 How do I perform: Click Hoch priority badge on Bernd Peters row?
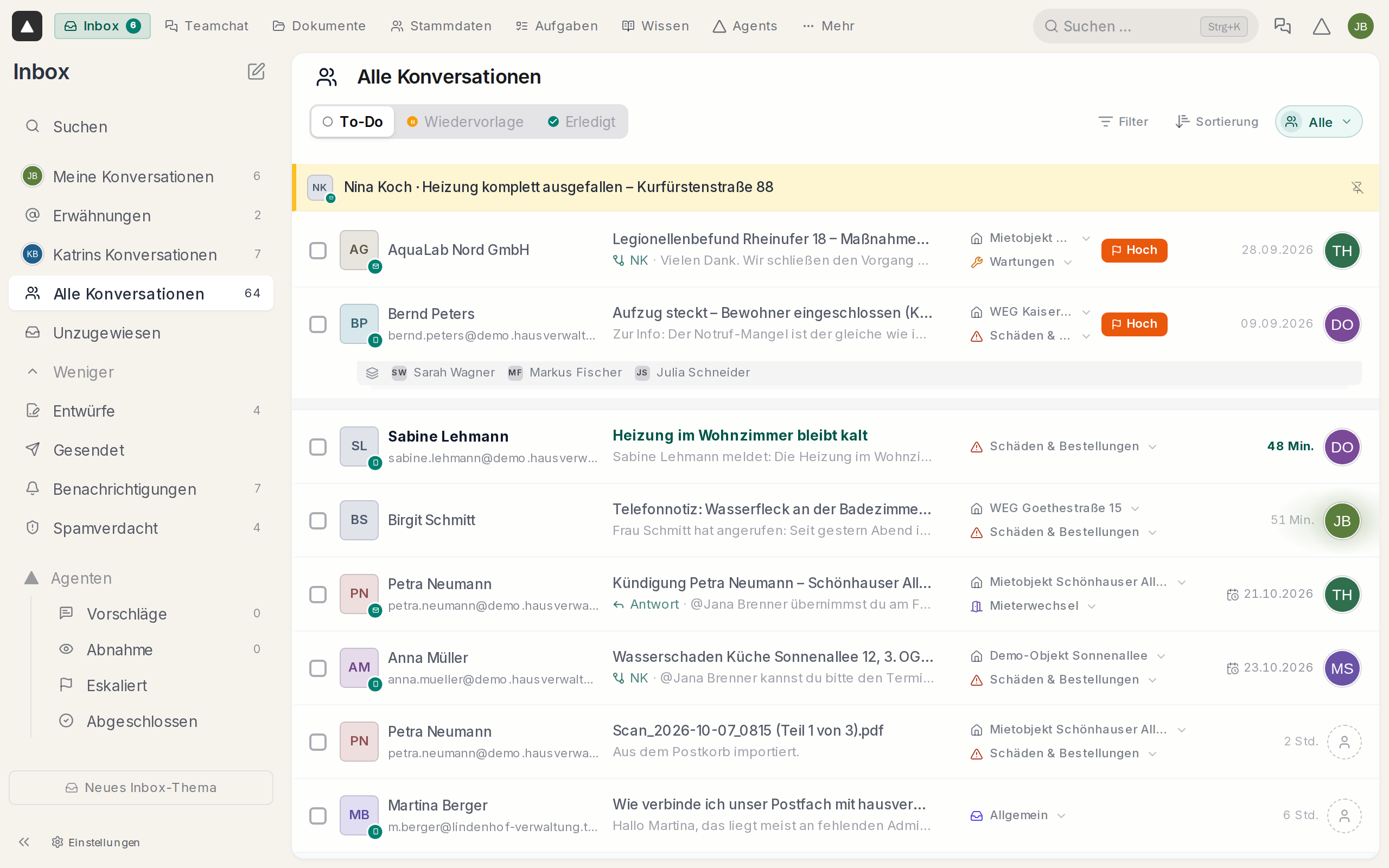(1133, 324)
